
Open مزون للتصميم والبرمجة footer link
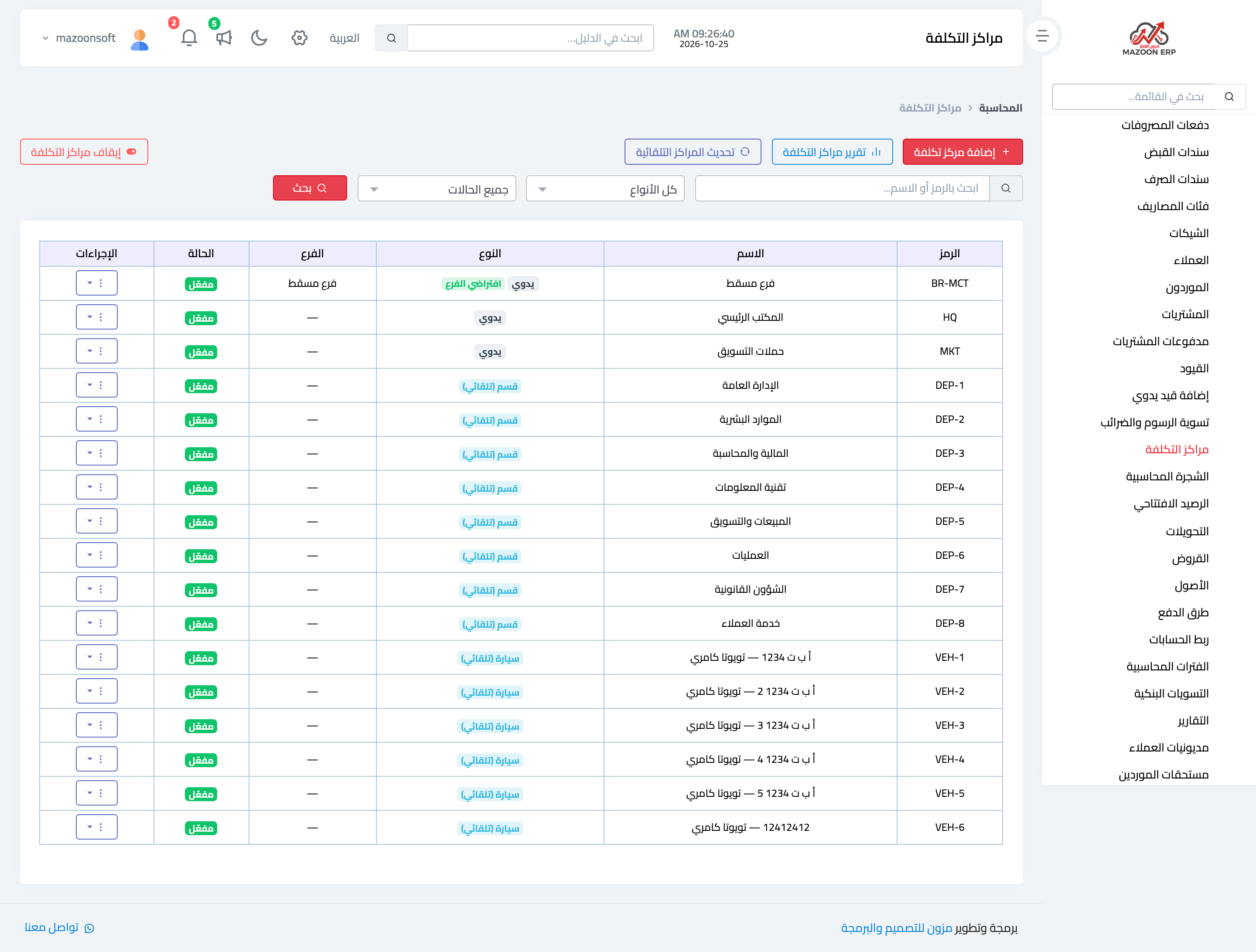(896, 928)
